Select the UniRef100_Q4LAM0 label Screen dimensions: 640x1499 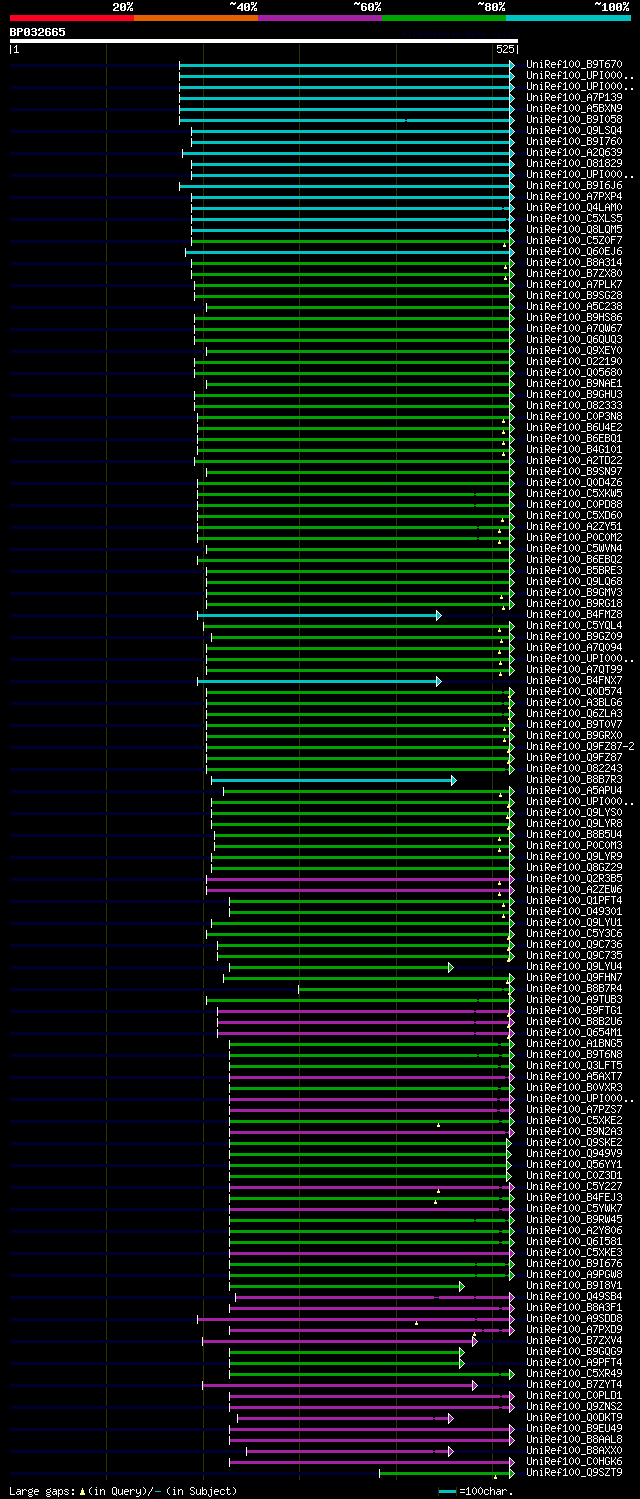(x=575, y=208)
